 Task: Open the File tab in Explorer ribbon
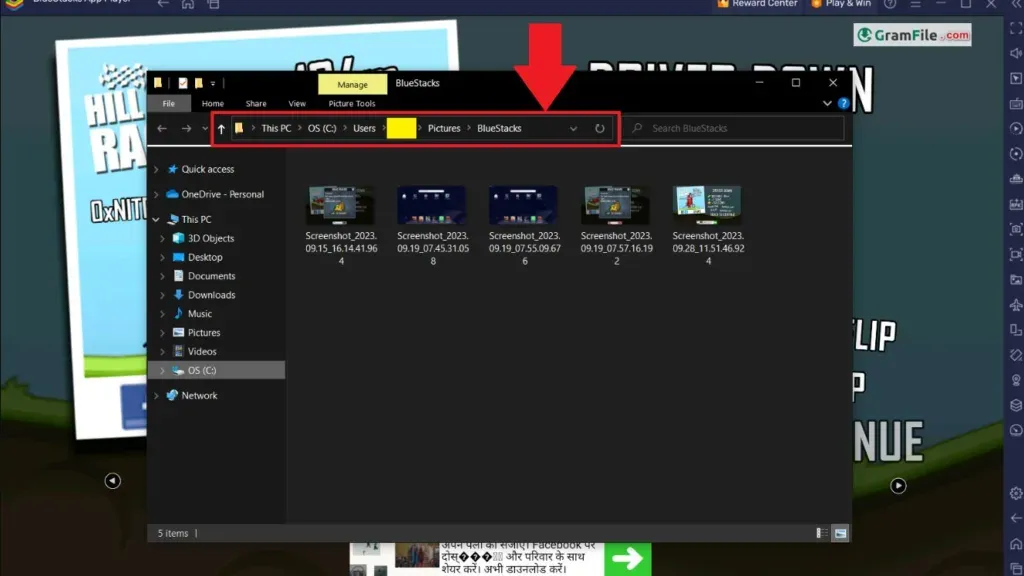168,103
